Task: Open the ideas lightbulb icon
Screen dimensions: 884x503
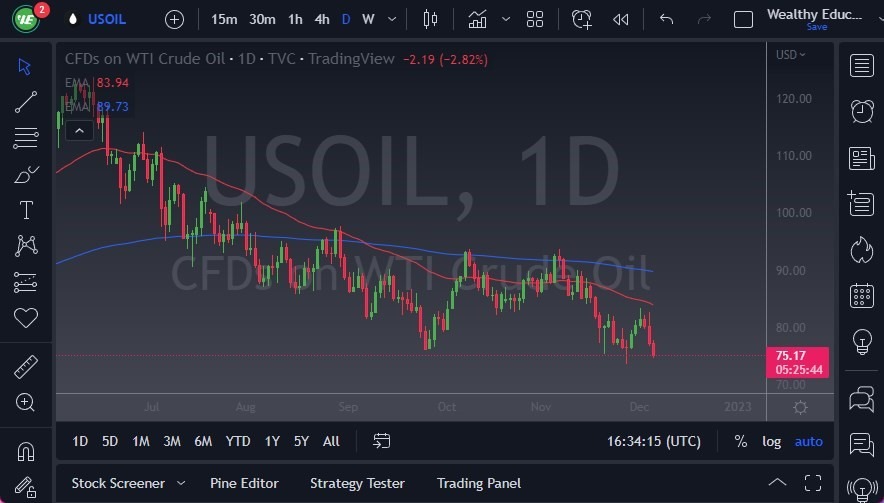Action: click(861, 341)
